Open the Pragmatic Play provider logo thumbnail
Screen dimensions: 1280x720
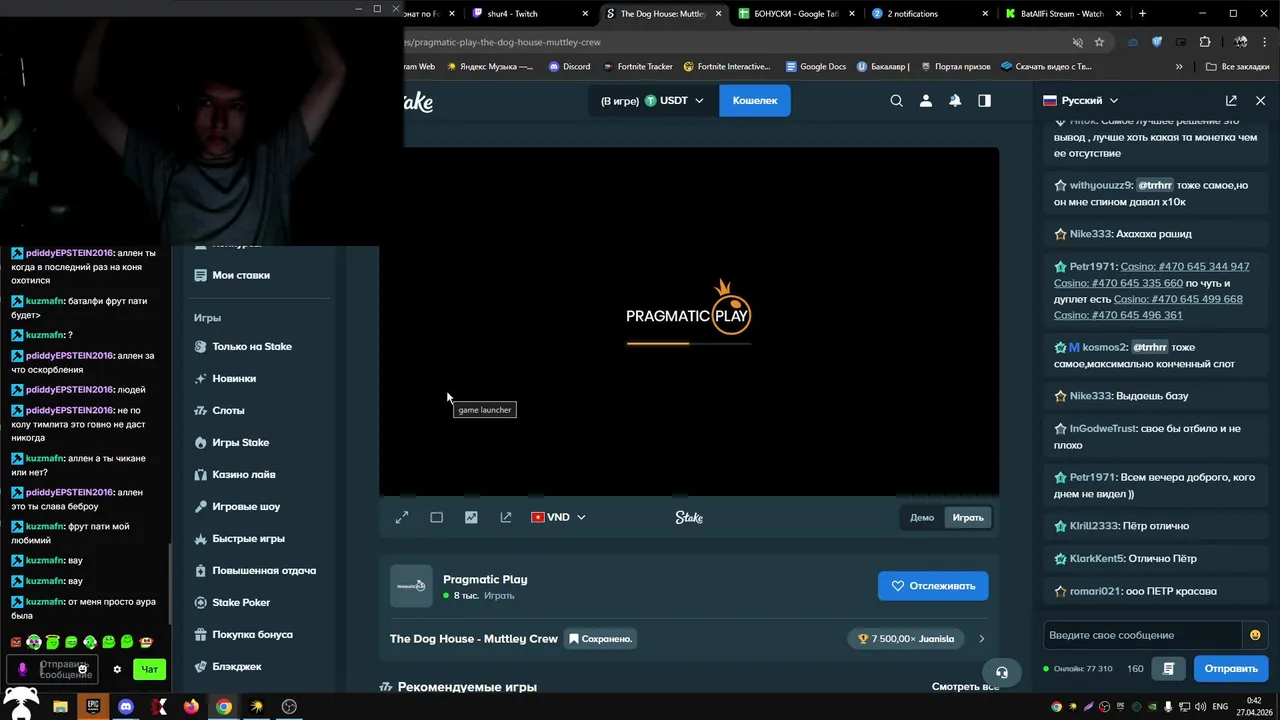(x=411, y=586)
